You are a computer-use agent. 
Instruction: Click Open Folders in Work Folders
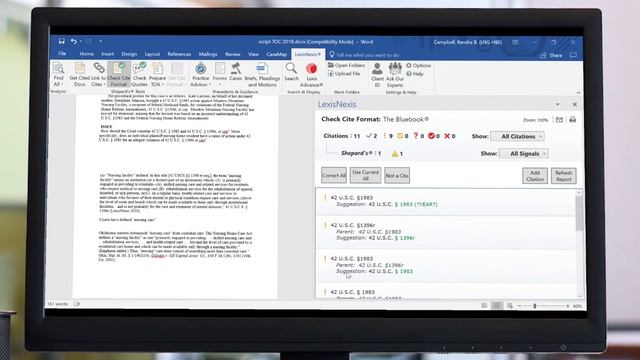347,65
